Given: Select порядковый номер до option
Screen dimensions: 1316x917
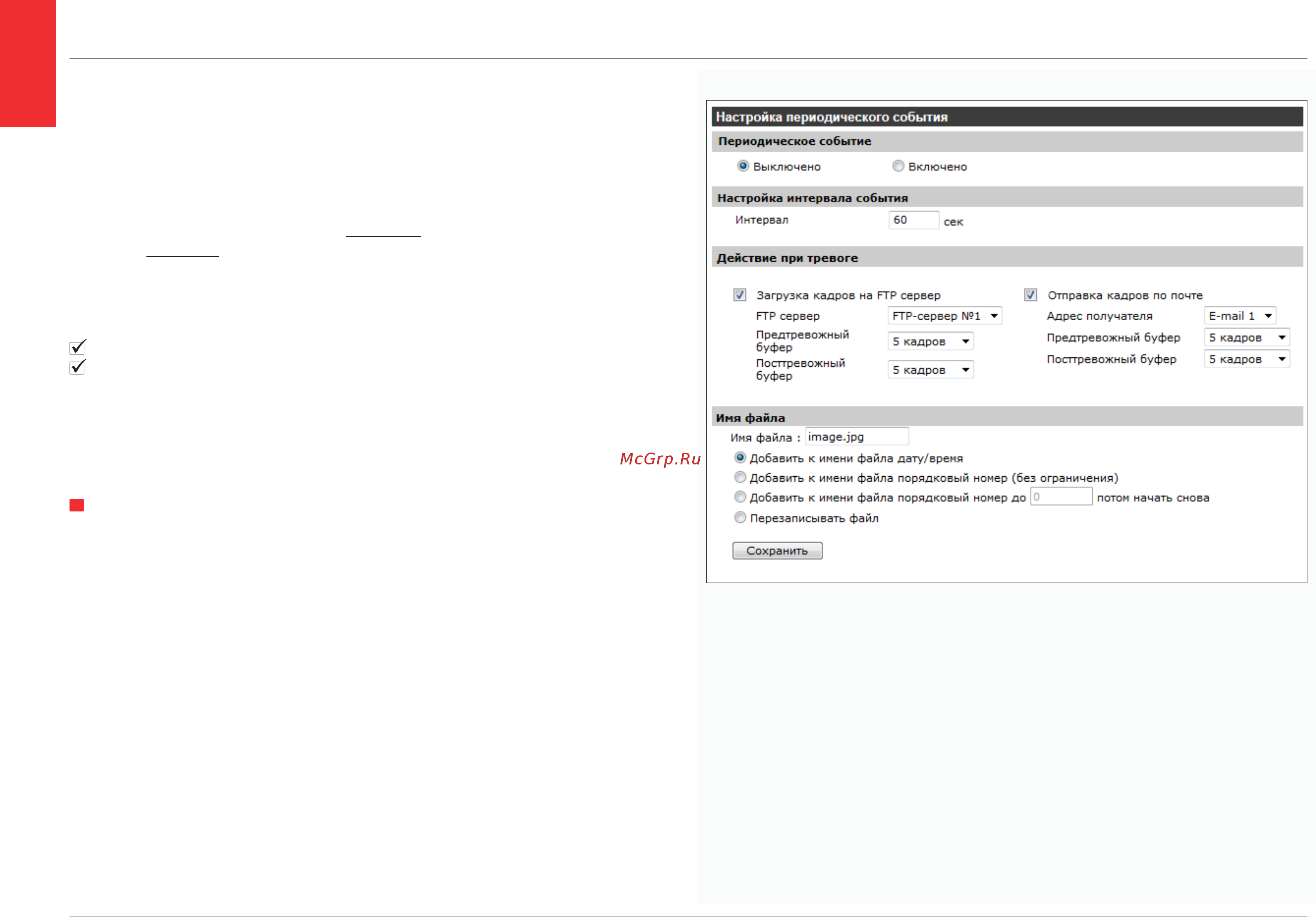Looking at the screenshot, I should coord(741,497).
